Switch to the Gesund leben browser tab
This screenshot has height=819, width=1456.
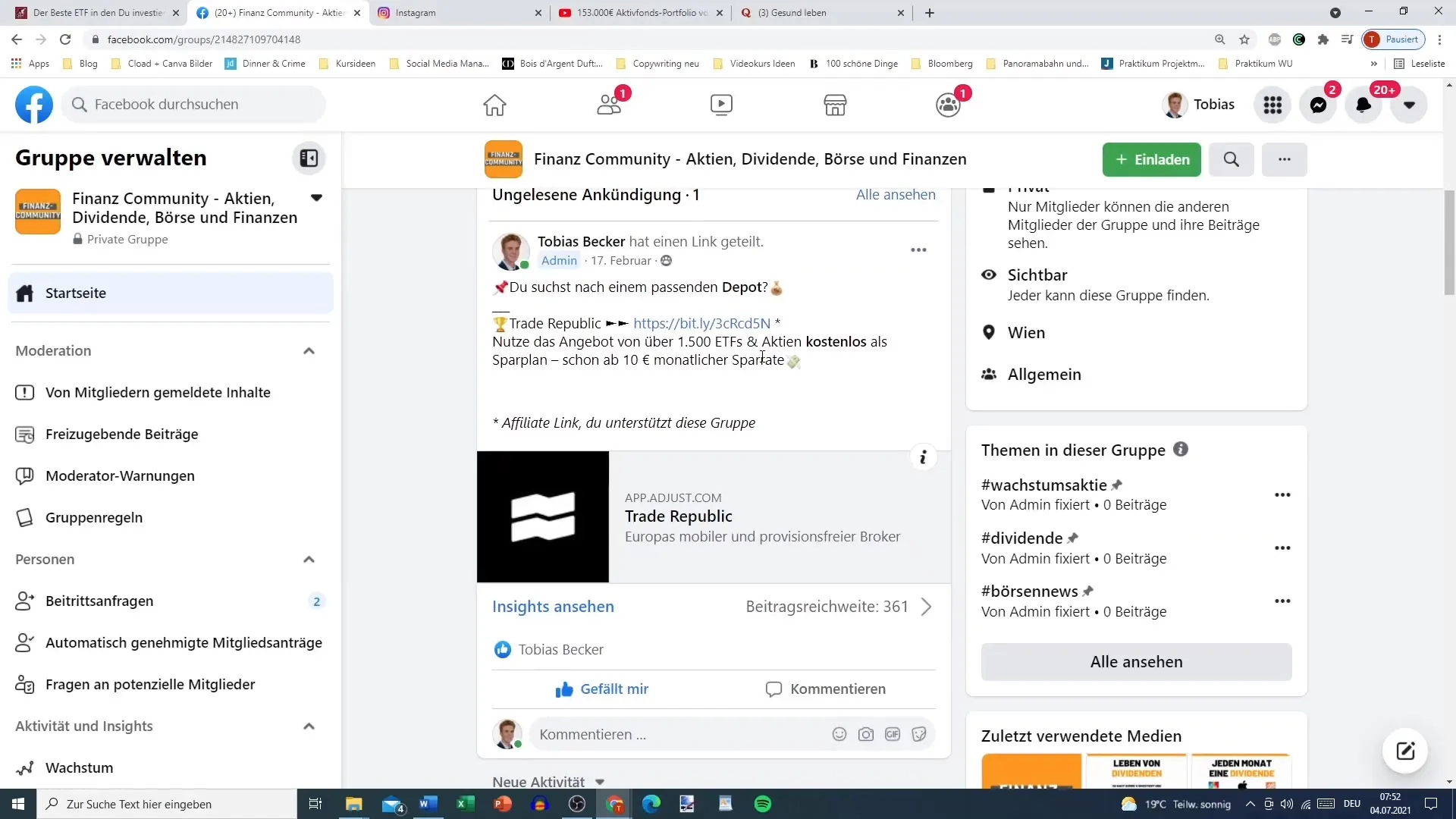822,13
